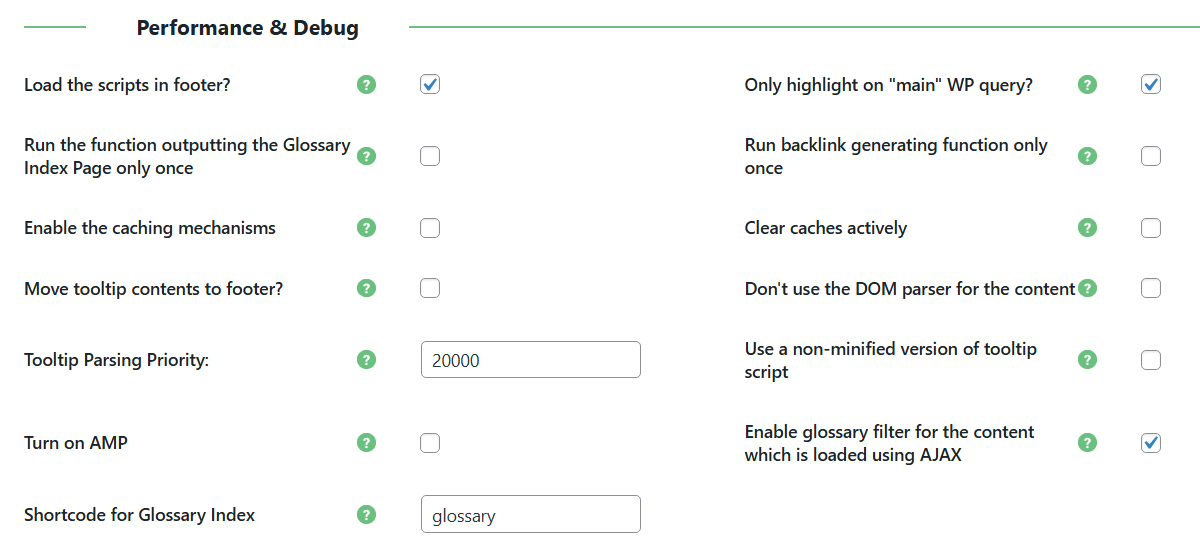Screen dimensions: 1200x550
Task: Uncheck Load the scripts in footer checkbox
Action: pyautogui.click(x=430, y=85)
